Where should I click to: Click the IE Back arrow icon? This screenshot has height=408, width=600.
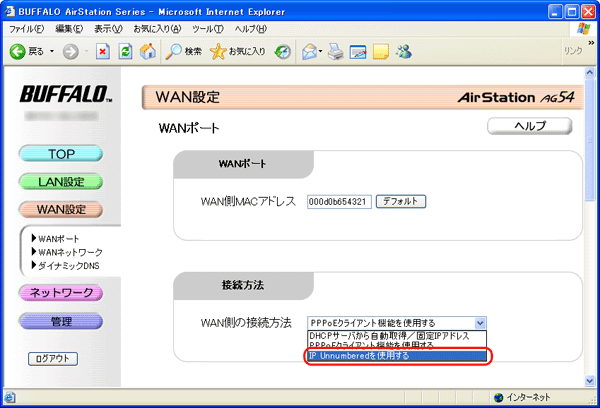pos(18,51)
